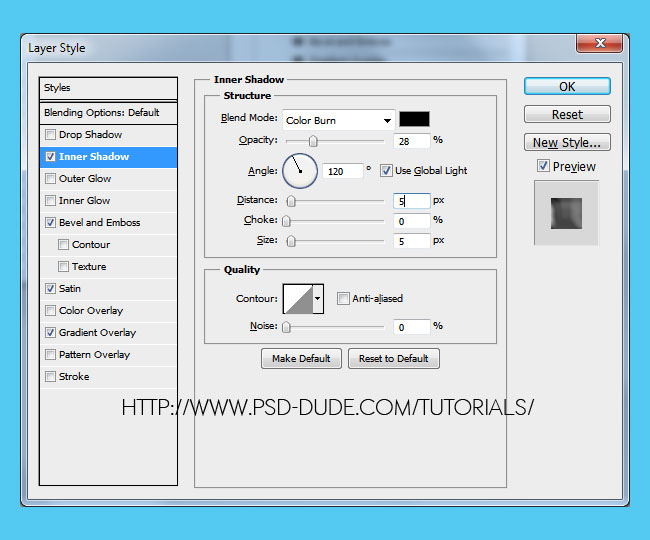Open the black shadow color swatch
650x540 pixels.
[x=414, y=119]
